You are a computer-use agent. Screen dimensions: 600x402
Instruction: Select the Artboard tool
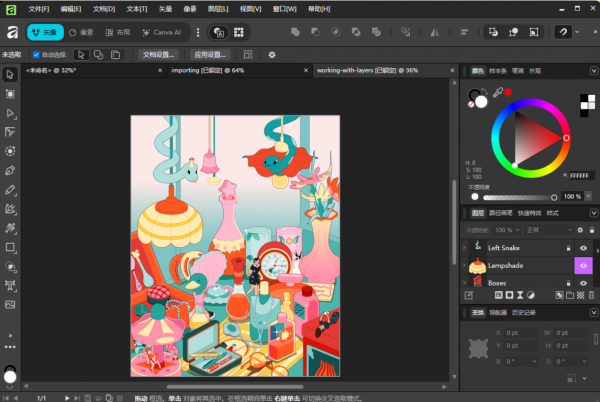tap(10, 94)
